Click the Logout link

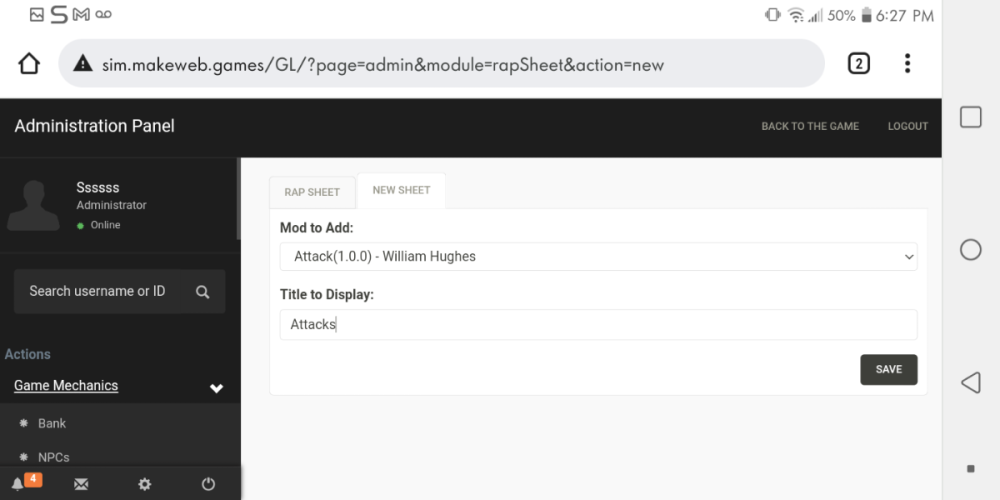907,126
